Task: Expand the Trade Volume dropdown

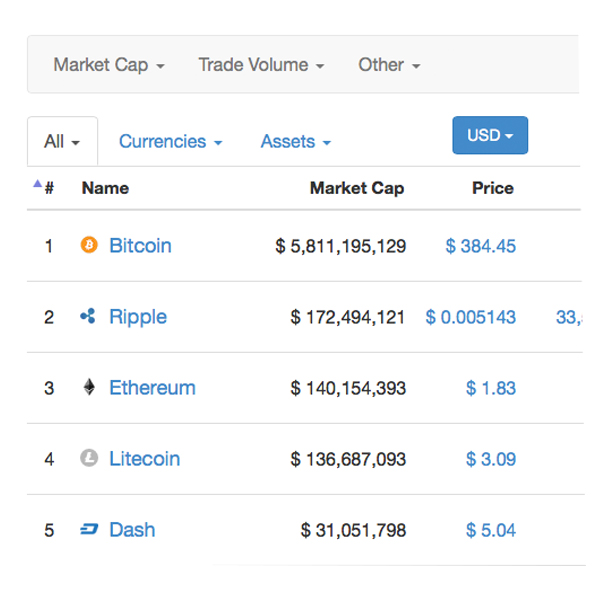Action: point(261,65)
